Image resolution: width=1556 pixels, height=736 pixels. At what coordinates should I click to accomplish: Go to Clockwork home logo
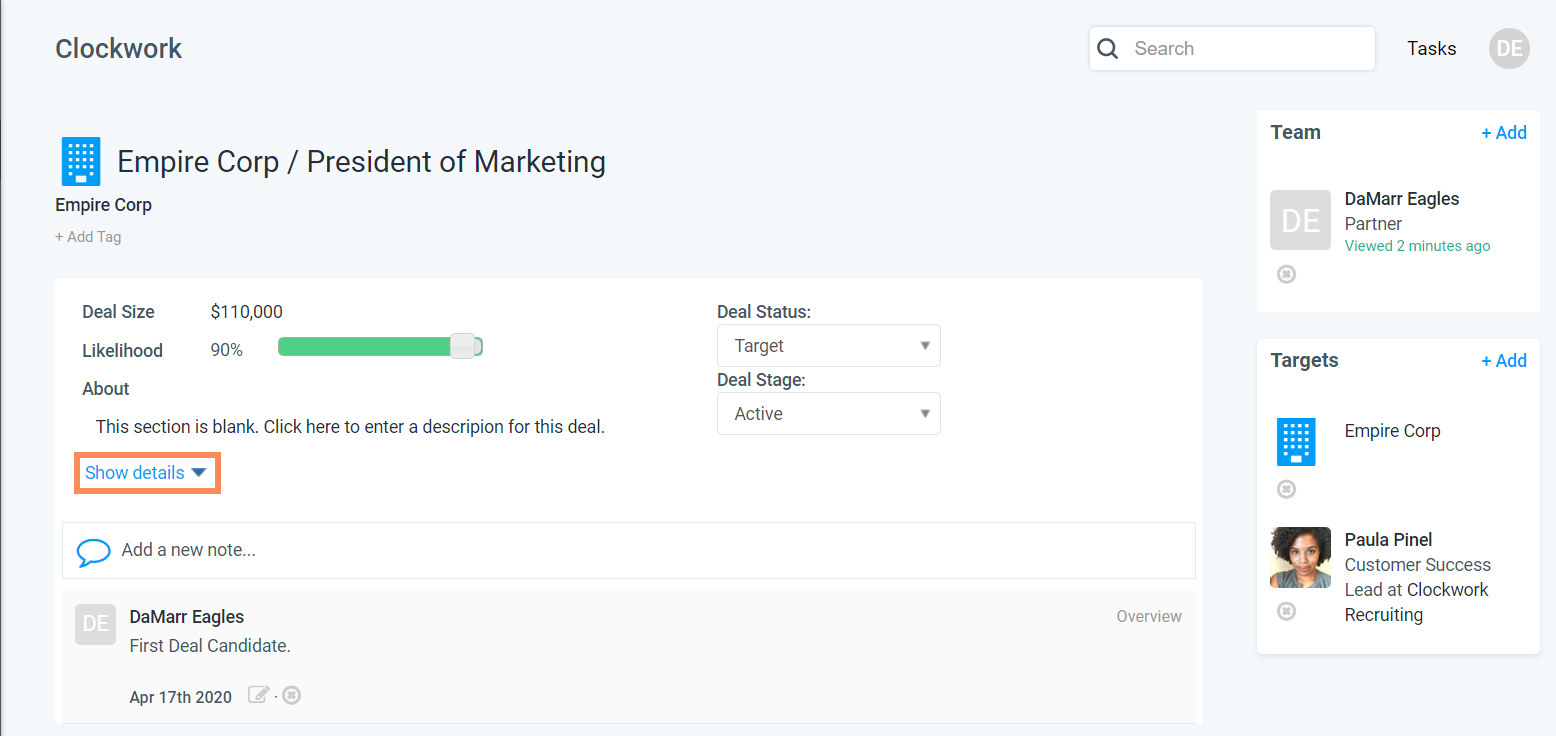pos(119,48)
